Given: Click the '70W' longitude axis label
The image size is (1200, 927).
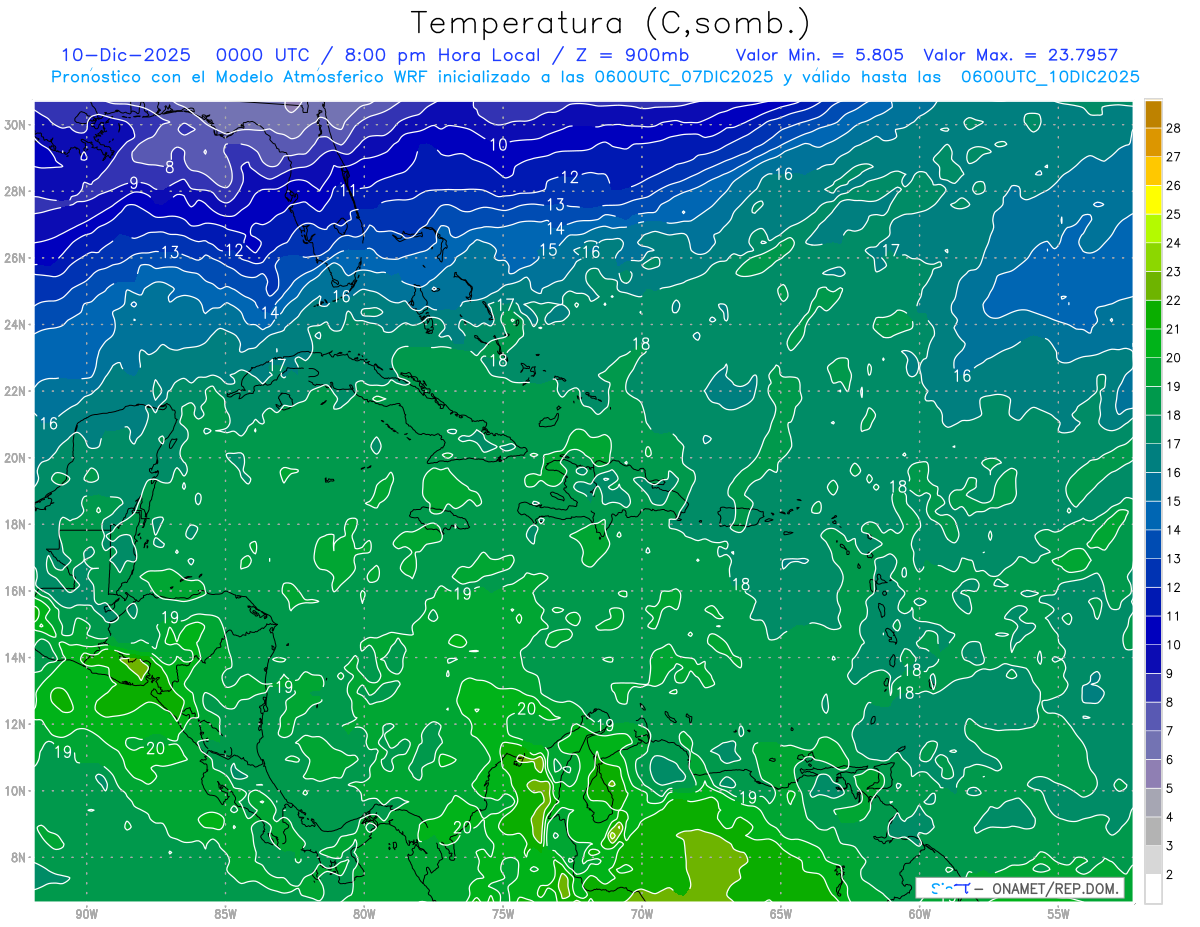Looking at the screenshot, I should point(642,914).
